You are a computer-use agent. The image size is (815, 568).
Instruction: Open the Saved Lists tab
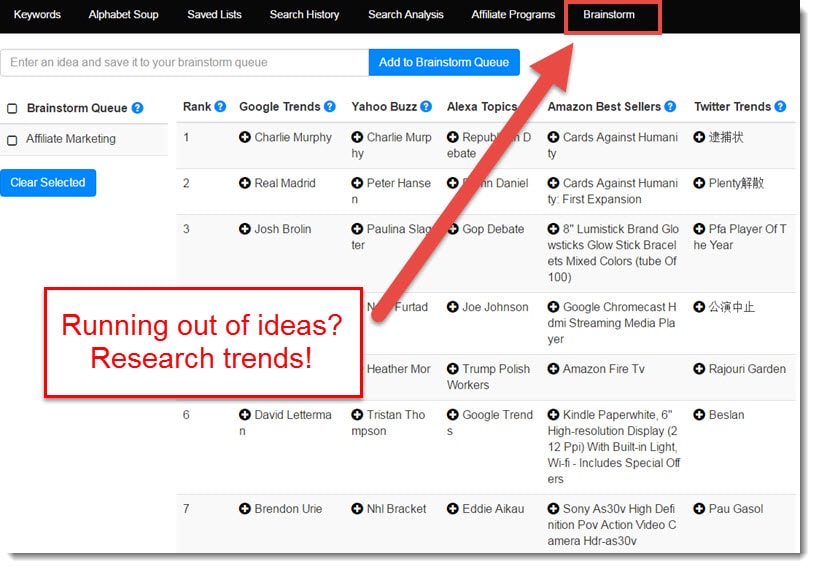(214, 15)
